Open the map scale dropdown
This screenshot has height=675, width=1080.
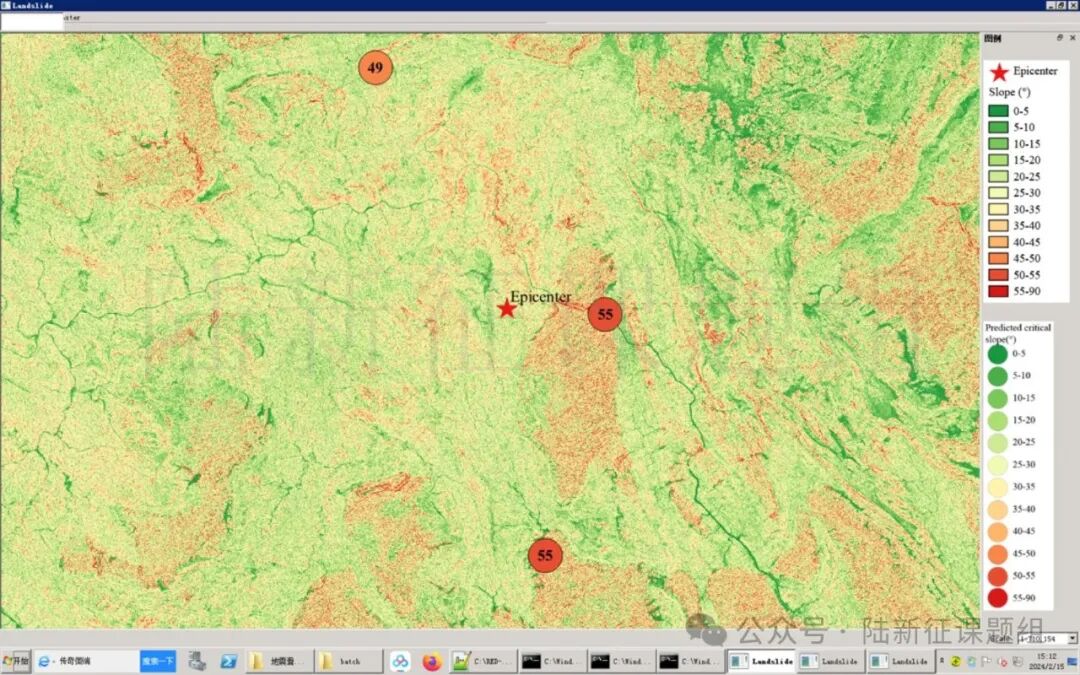click(1072, 638)
